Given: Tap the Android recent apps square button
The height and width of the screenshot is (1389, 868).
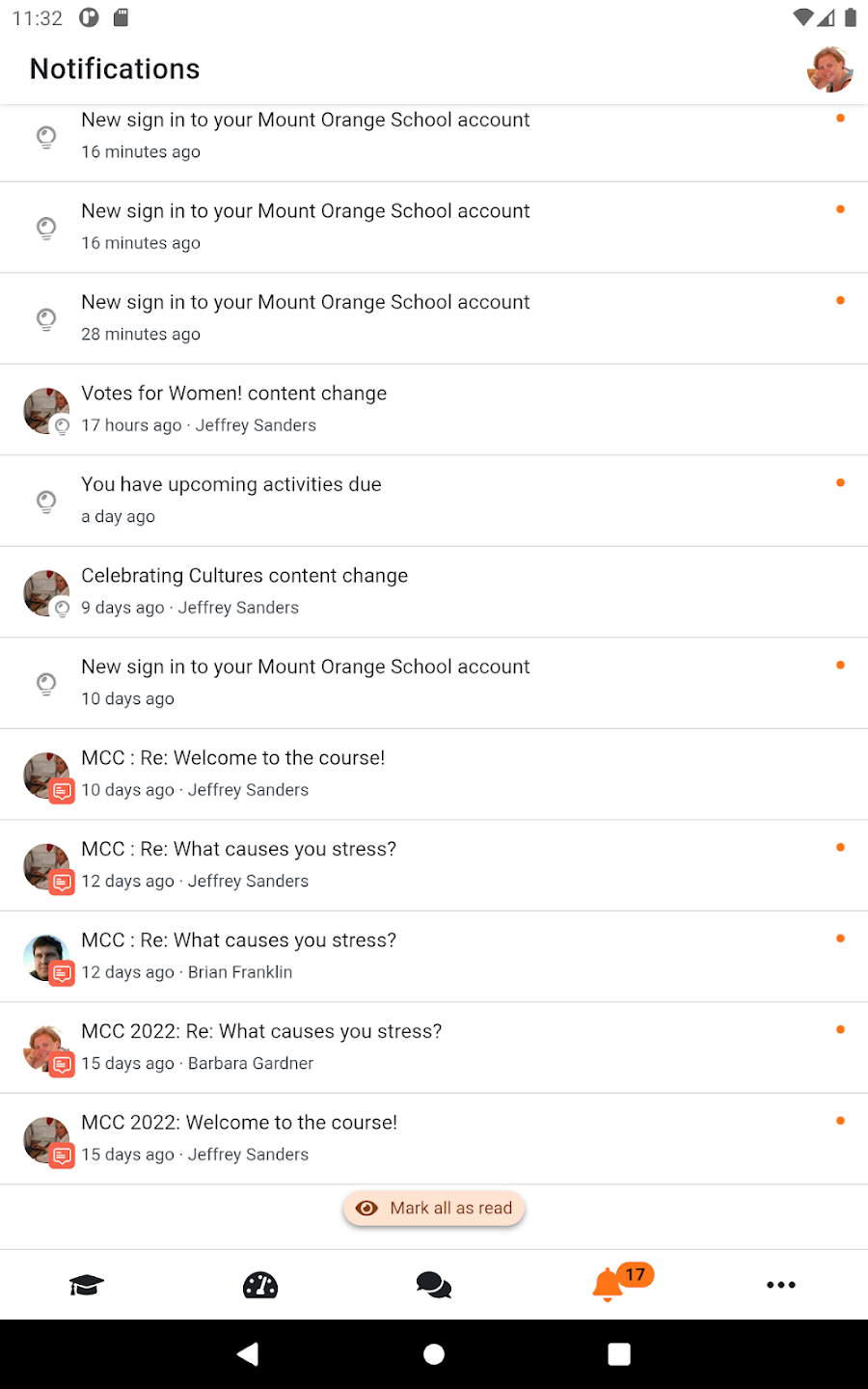Looking at the screenshot, I should click(x=619, y=1354).
